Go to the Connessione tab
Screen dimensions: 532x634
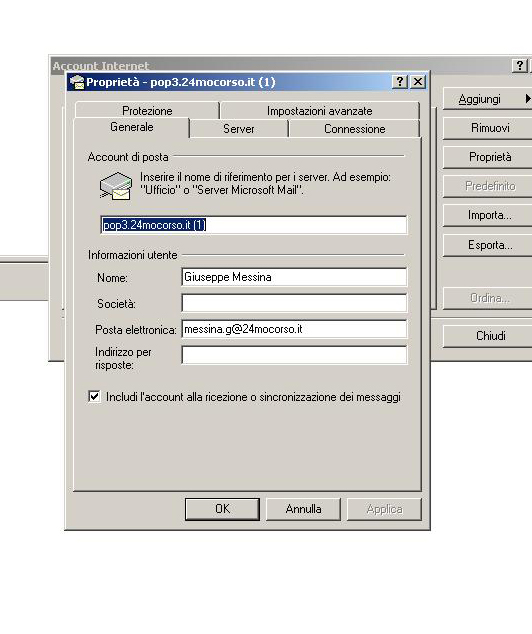tap(355, 129)
